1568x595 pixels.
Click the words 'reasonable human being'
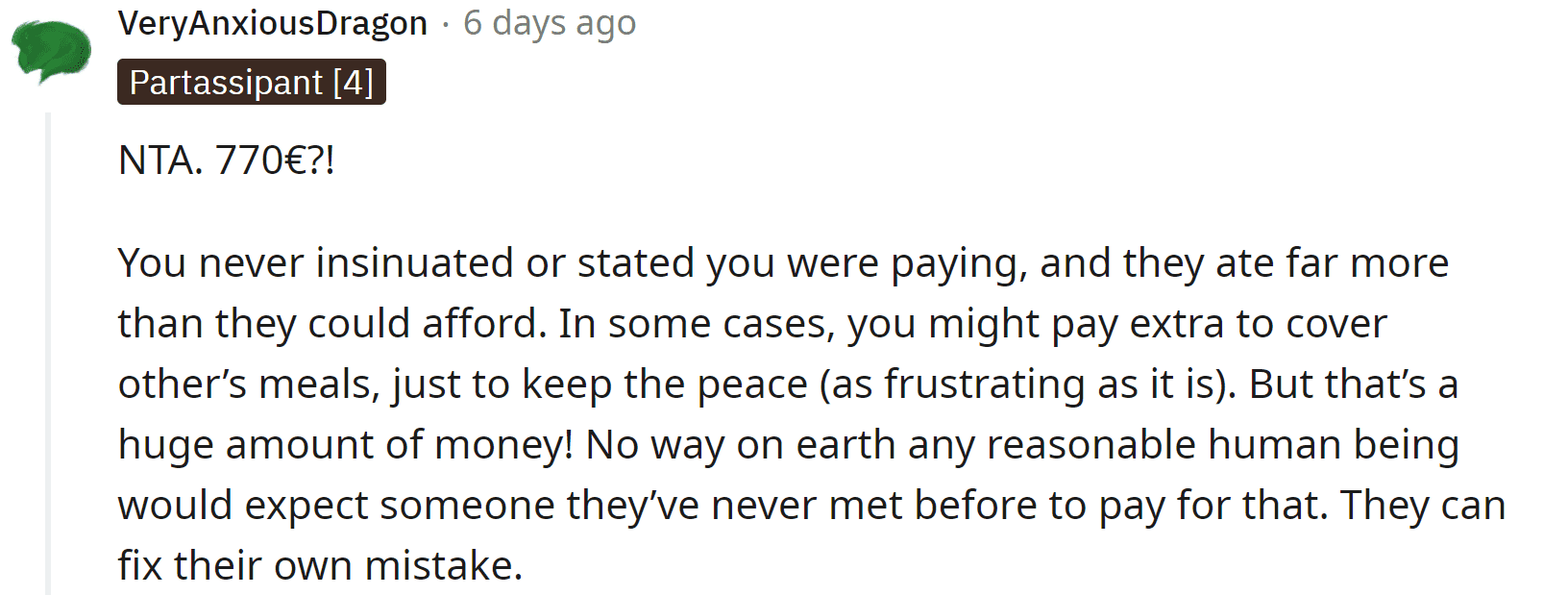click(x=1223, y=445)
